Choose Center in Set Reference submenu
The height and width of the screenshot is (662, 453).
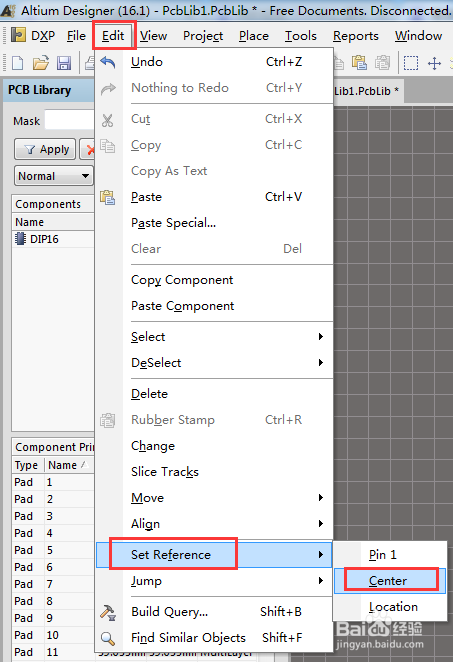pos(390,581)
